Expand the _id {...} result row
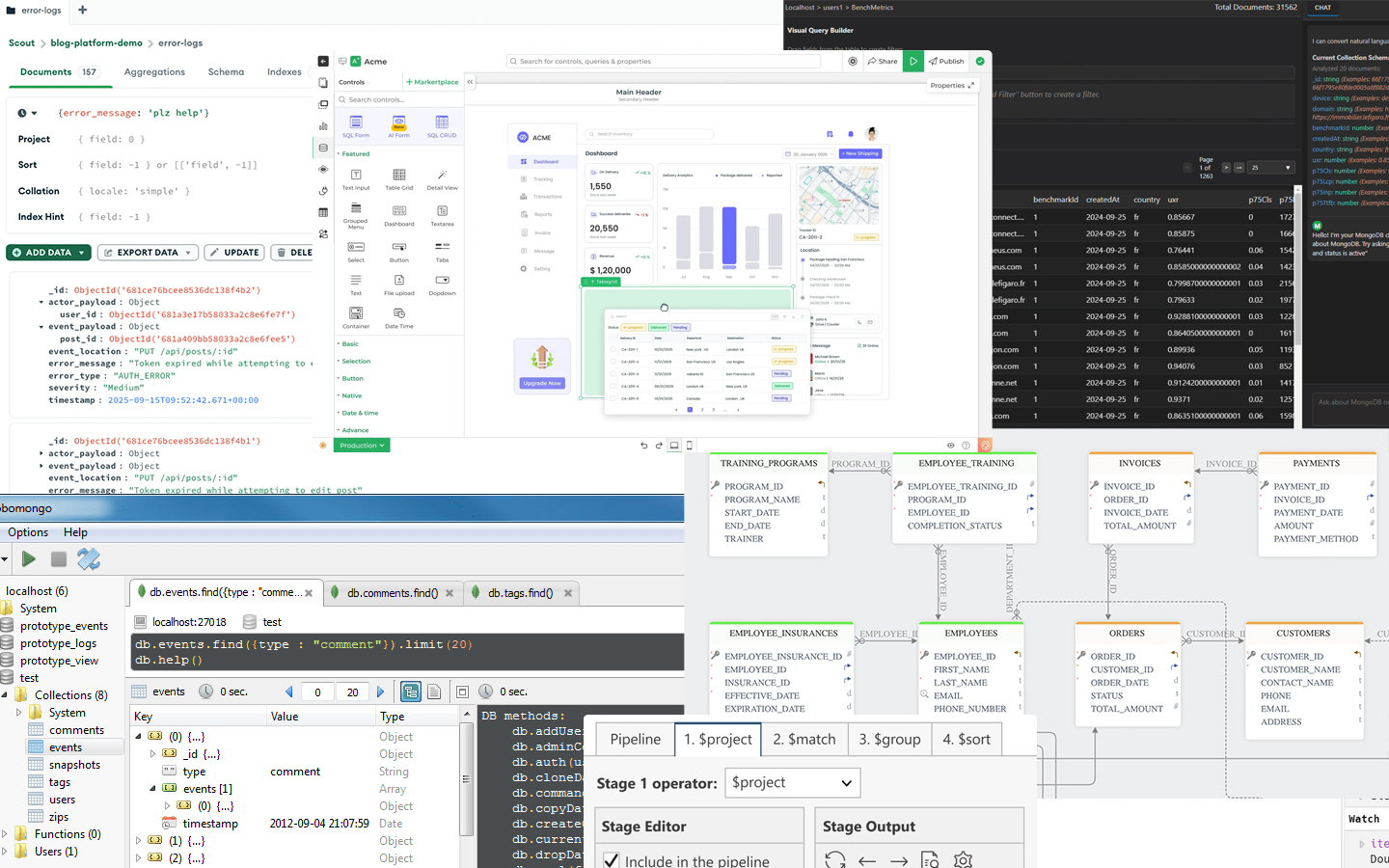The height and width of the screenshot is (868, 1389). [152, 754]
